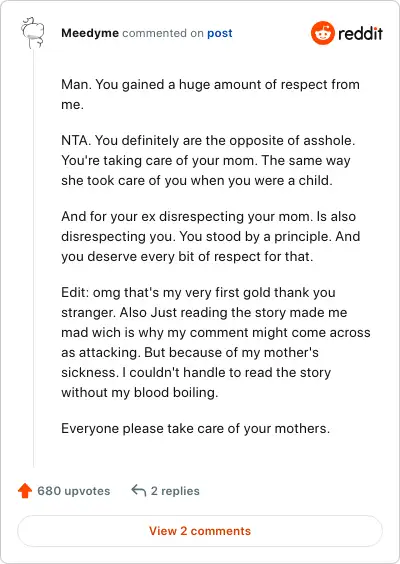This screenshot has height=564, width=400.
Task: Open the Meedyme username profile
Action: click(x=90, y=33)
